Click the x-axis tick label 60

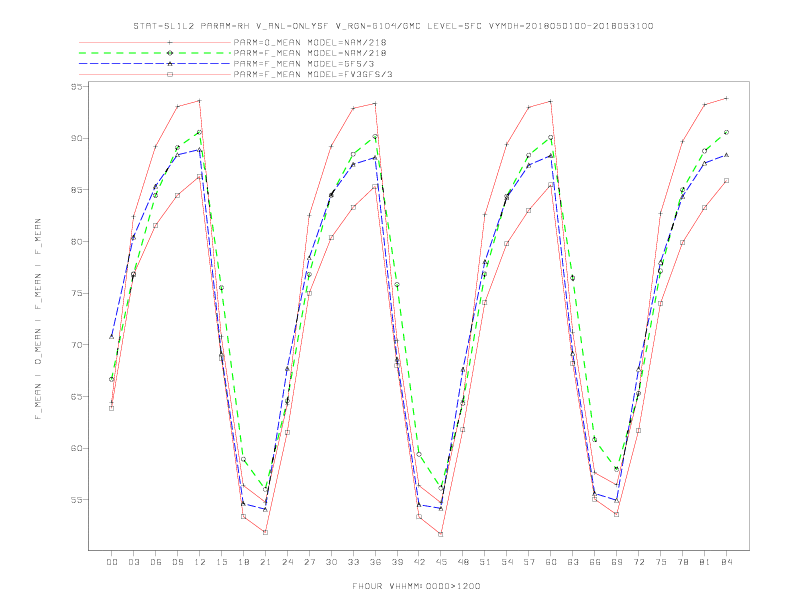551,562
